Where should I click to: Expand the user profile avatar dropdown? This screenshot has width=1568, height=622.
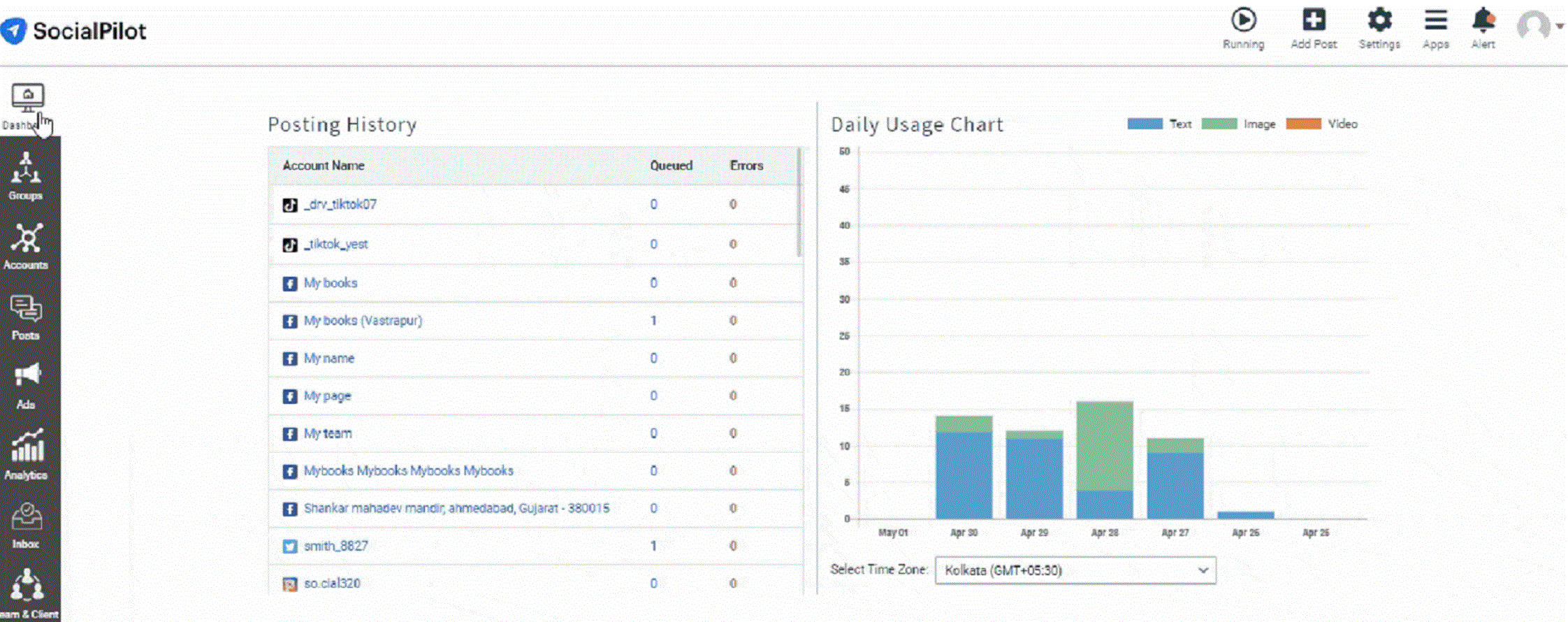click(1539, 27)
